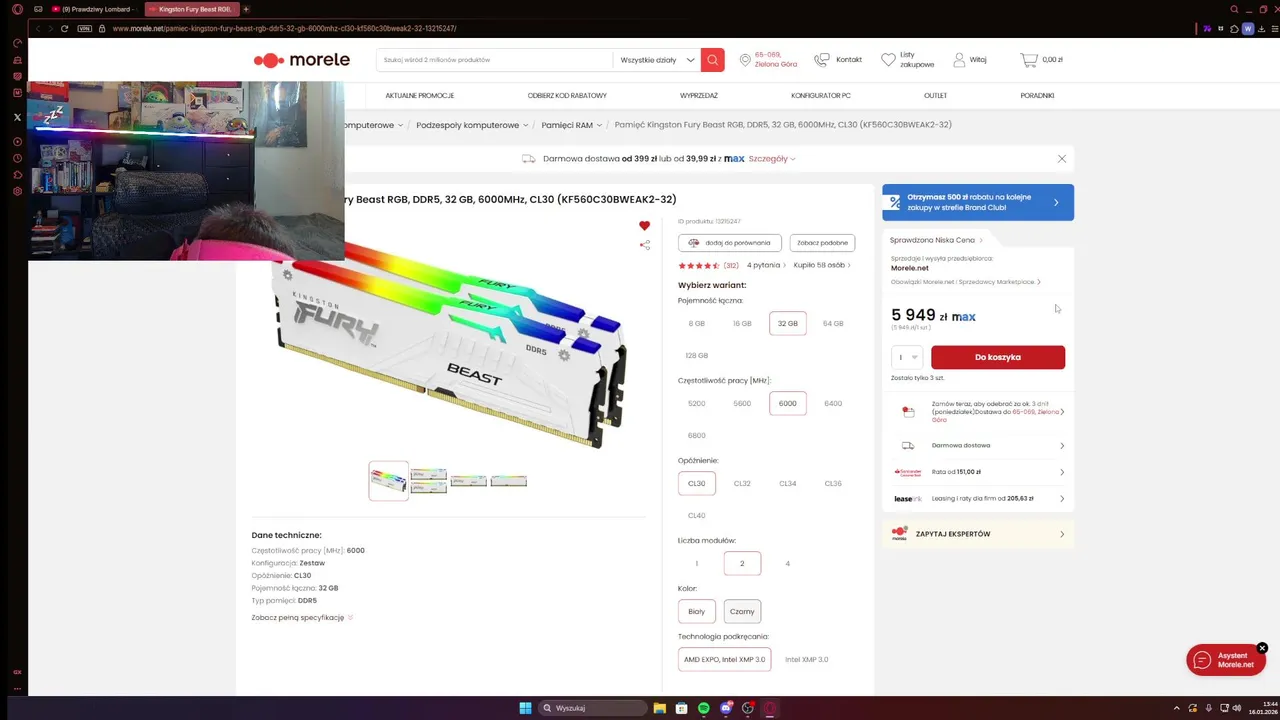Click the VPN badge in address bar
The image size is (1280, 720).
(x=85, y=28)
